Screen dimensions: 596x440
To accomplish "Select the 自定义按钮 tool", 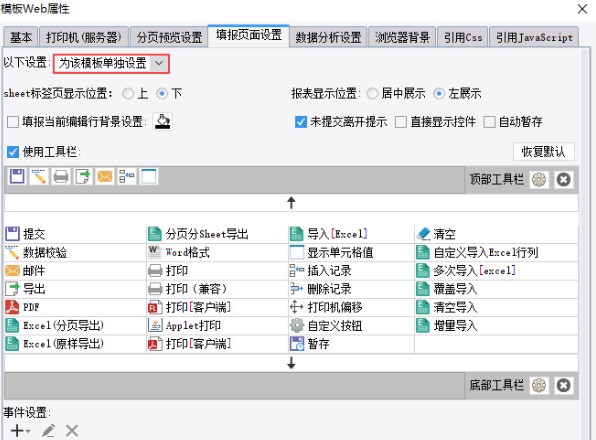I will click(352, 325).
